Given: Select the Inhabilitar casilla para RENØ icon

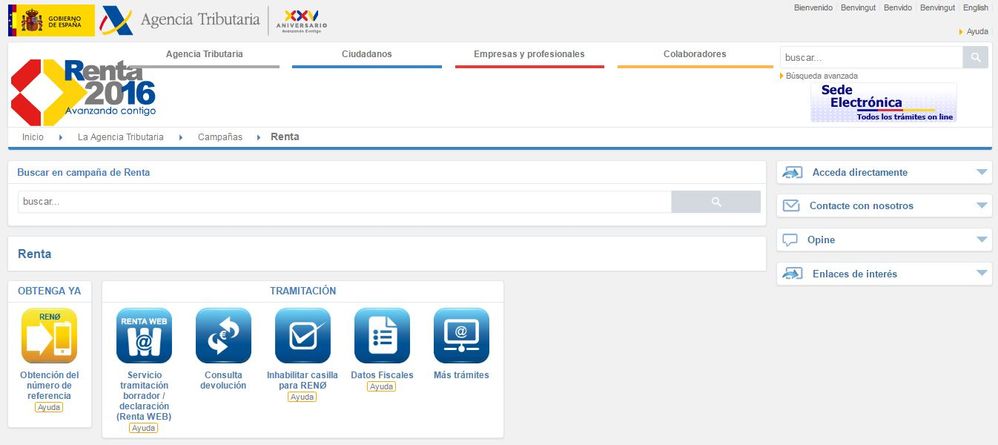Looking at the screenshot, I should [x=302, y=335].
